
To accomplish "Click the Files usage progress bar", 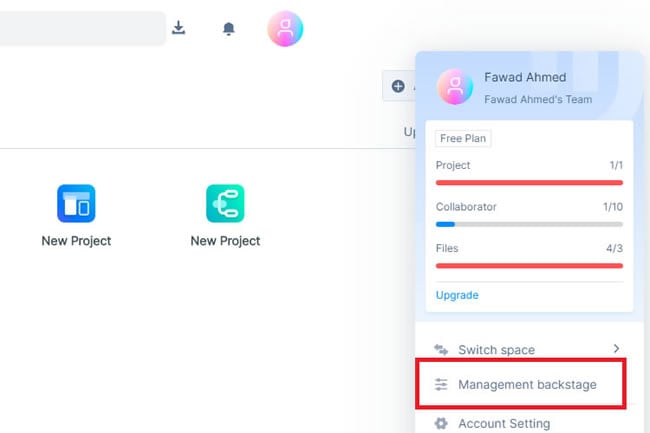I will pyautogui.click(x=529, y=266).
